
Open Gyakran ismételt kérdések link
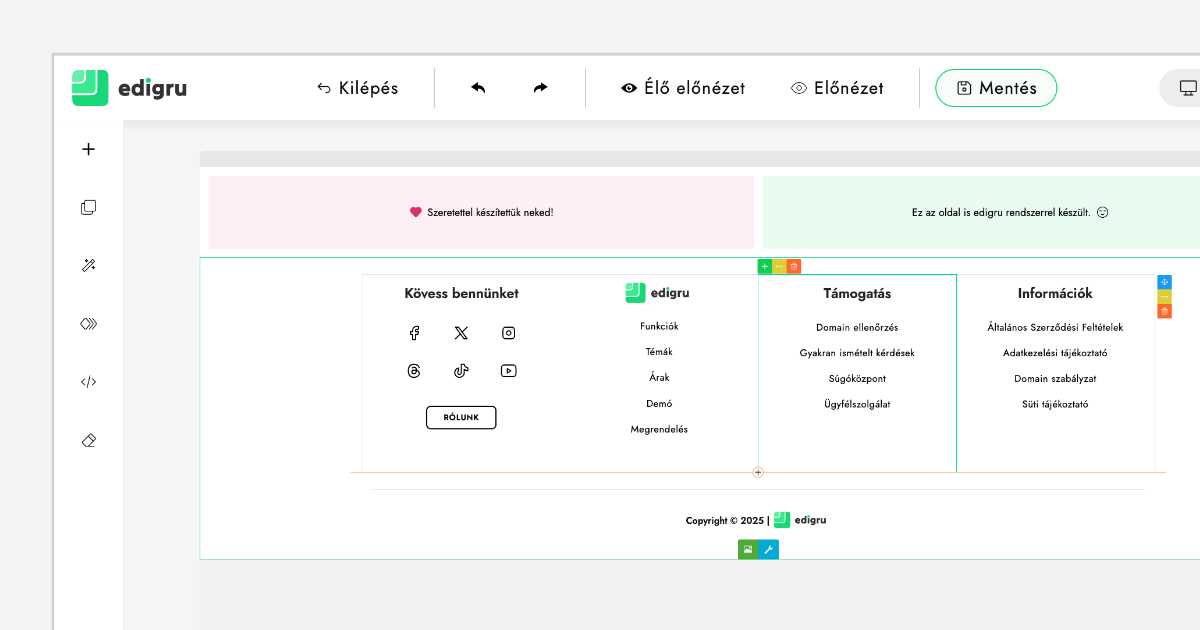click(x=857, y=353)
